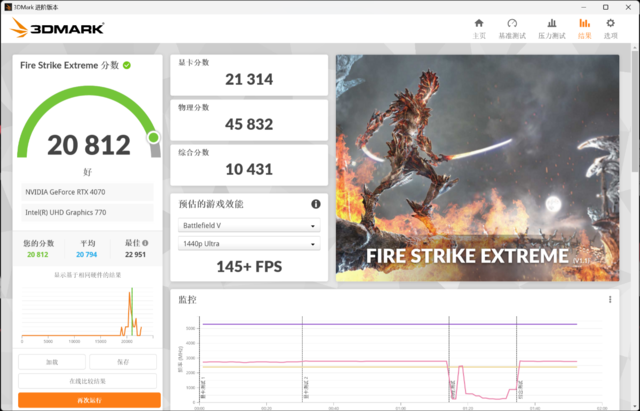
Task: Maximize the 3DMark window
Action: (x=606, y=7)
